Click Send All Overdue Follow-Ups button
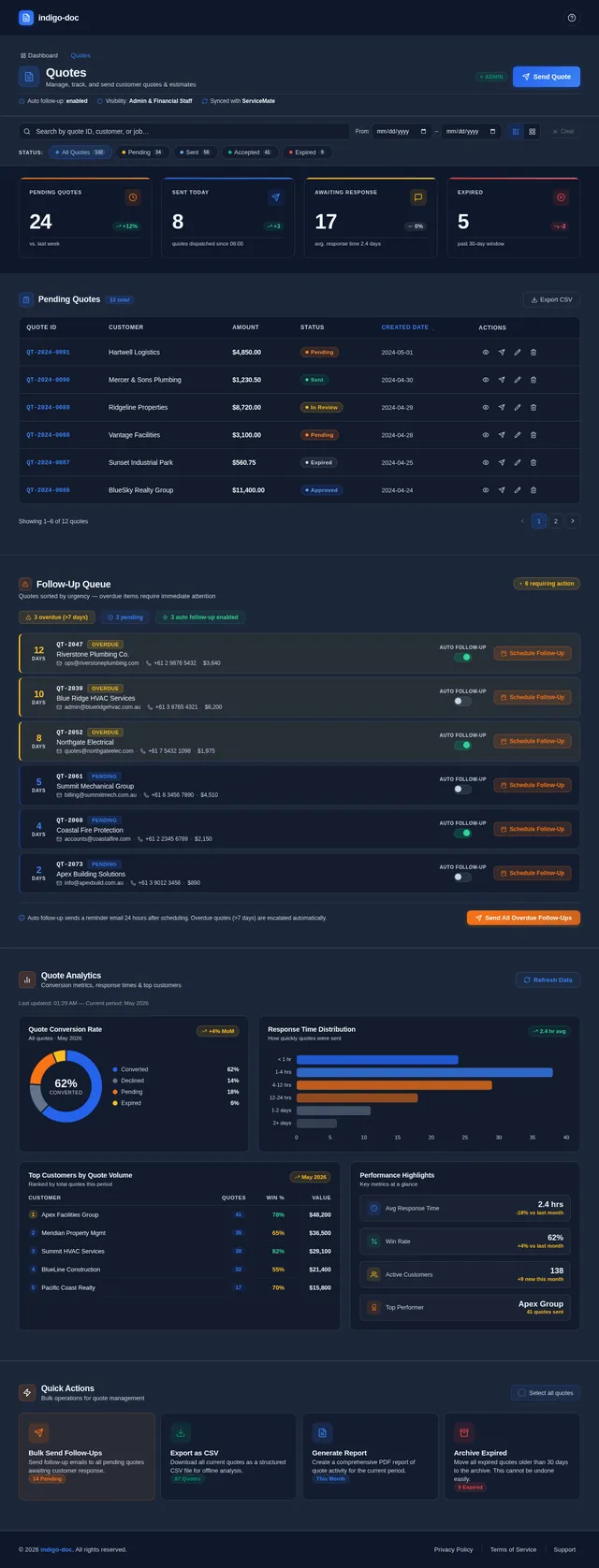Viewport: 599px width, 1568px height. point(523,918)
